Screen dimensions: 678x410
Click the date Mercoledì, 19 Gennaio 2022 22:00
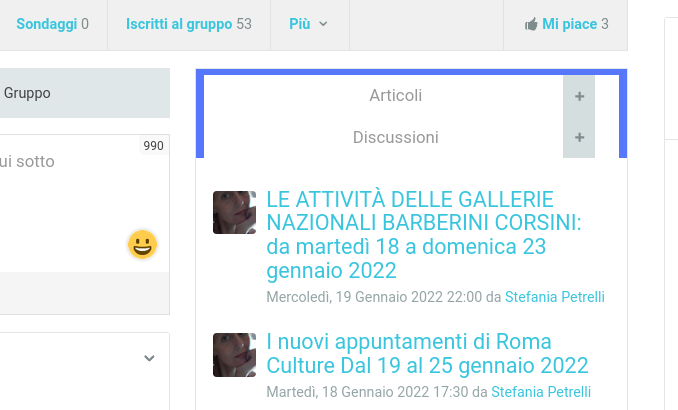(x=374, y=297)
